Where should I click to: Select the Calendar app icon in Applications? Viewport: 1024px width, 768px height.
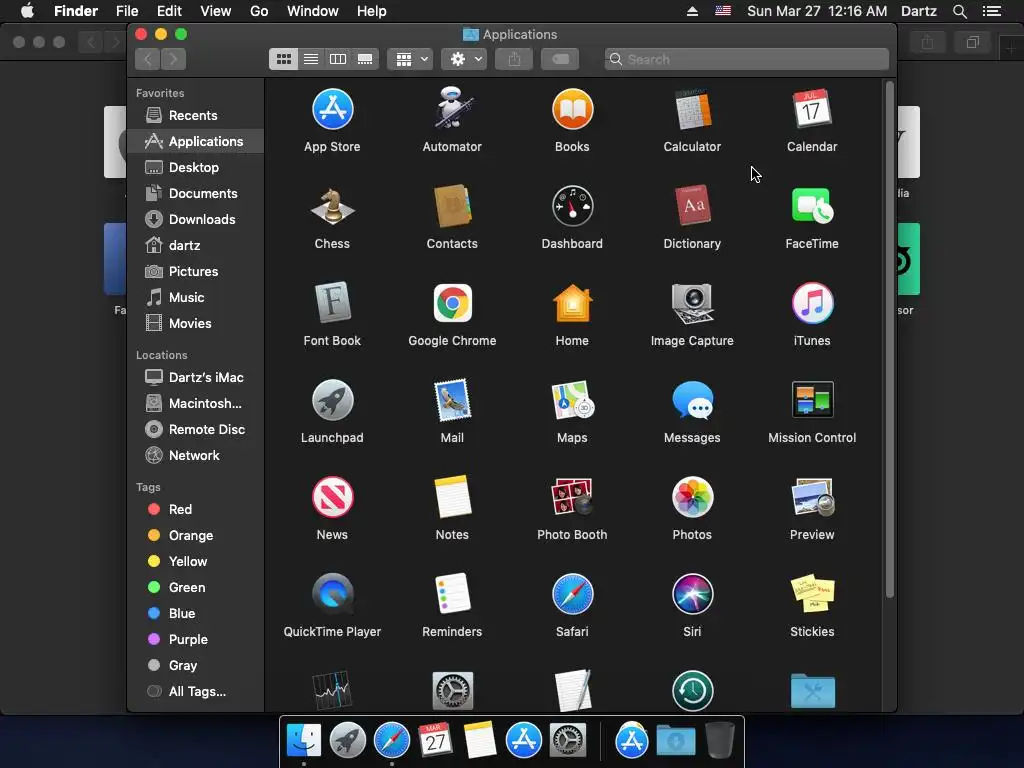[x=812, y=109]
